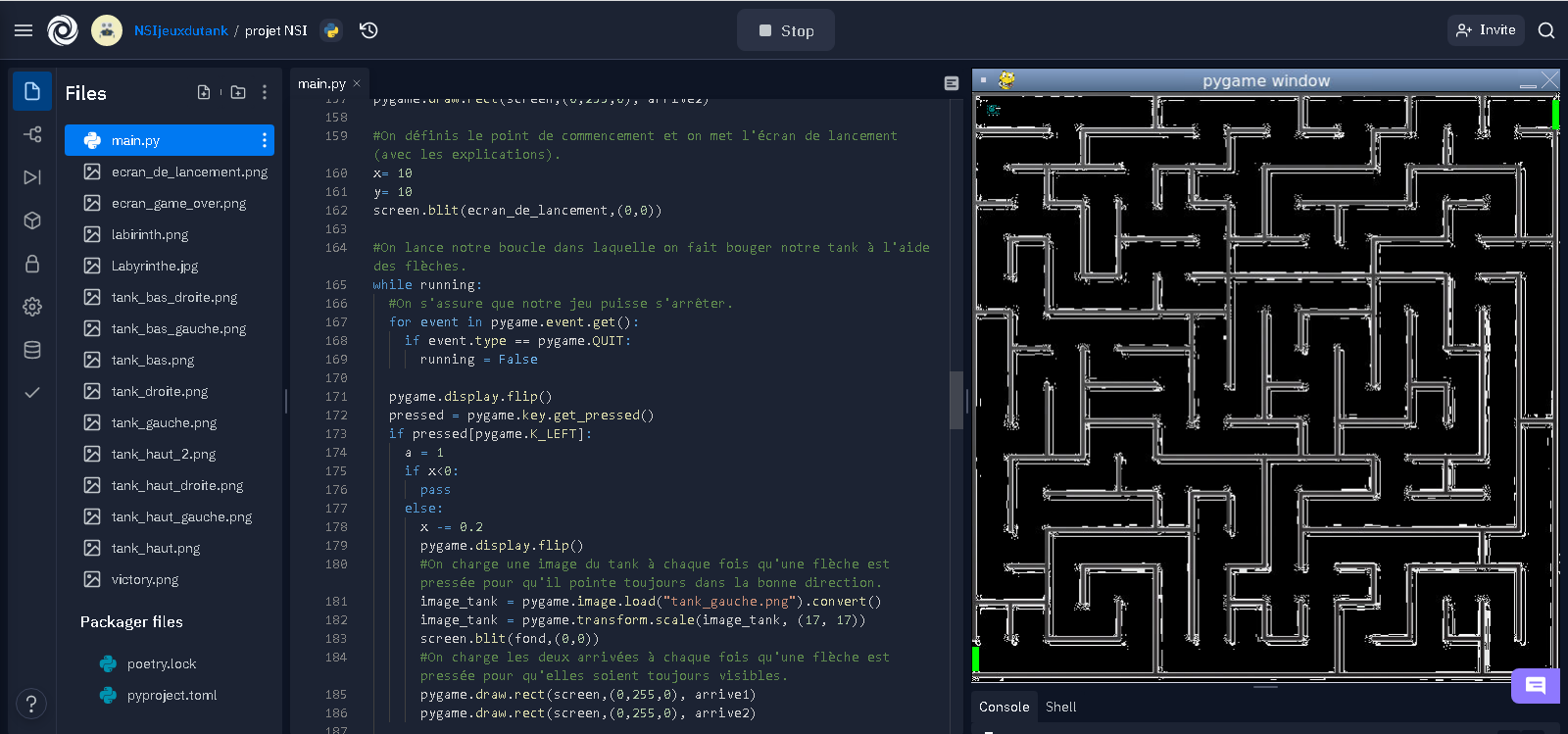The height and width of the screenshot is (734, 1568).
Task: Open the hamburger main menu
Action: pyautogui.click(x=24, y=30)
